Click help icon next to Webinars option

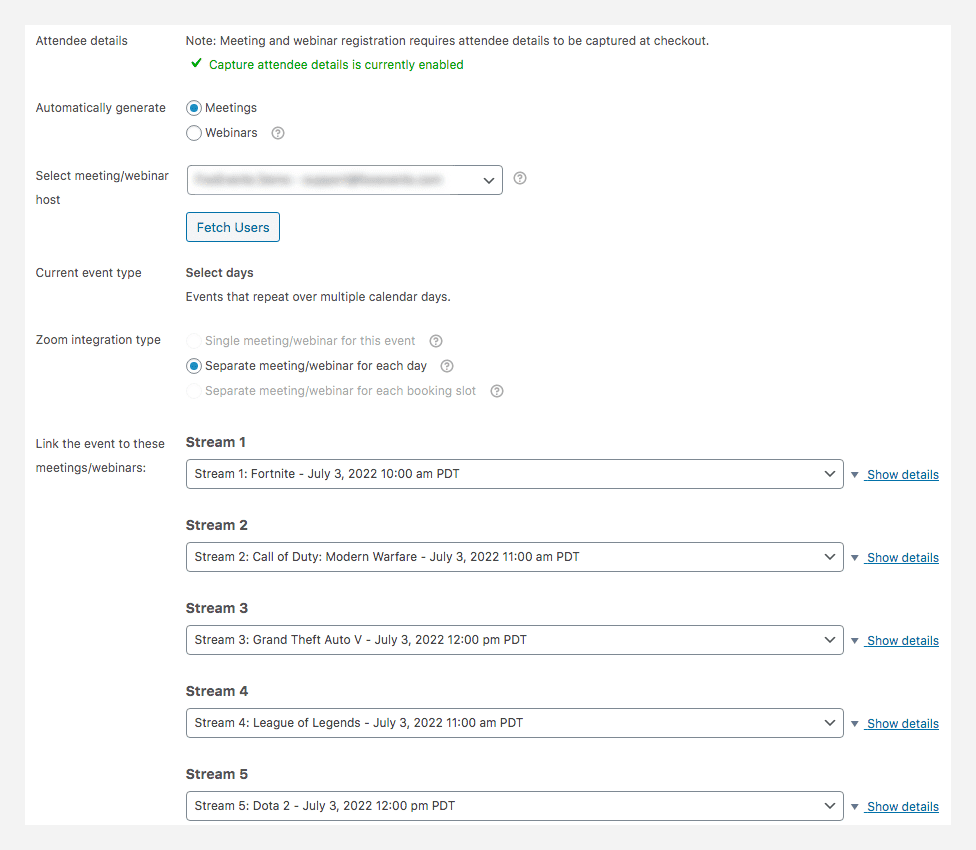278,133
